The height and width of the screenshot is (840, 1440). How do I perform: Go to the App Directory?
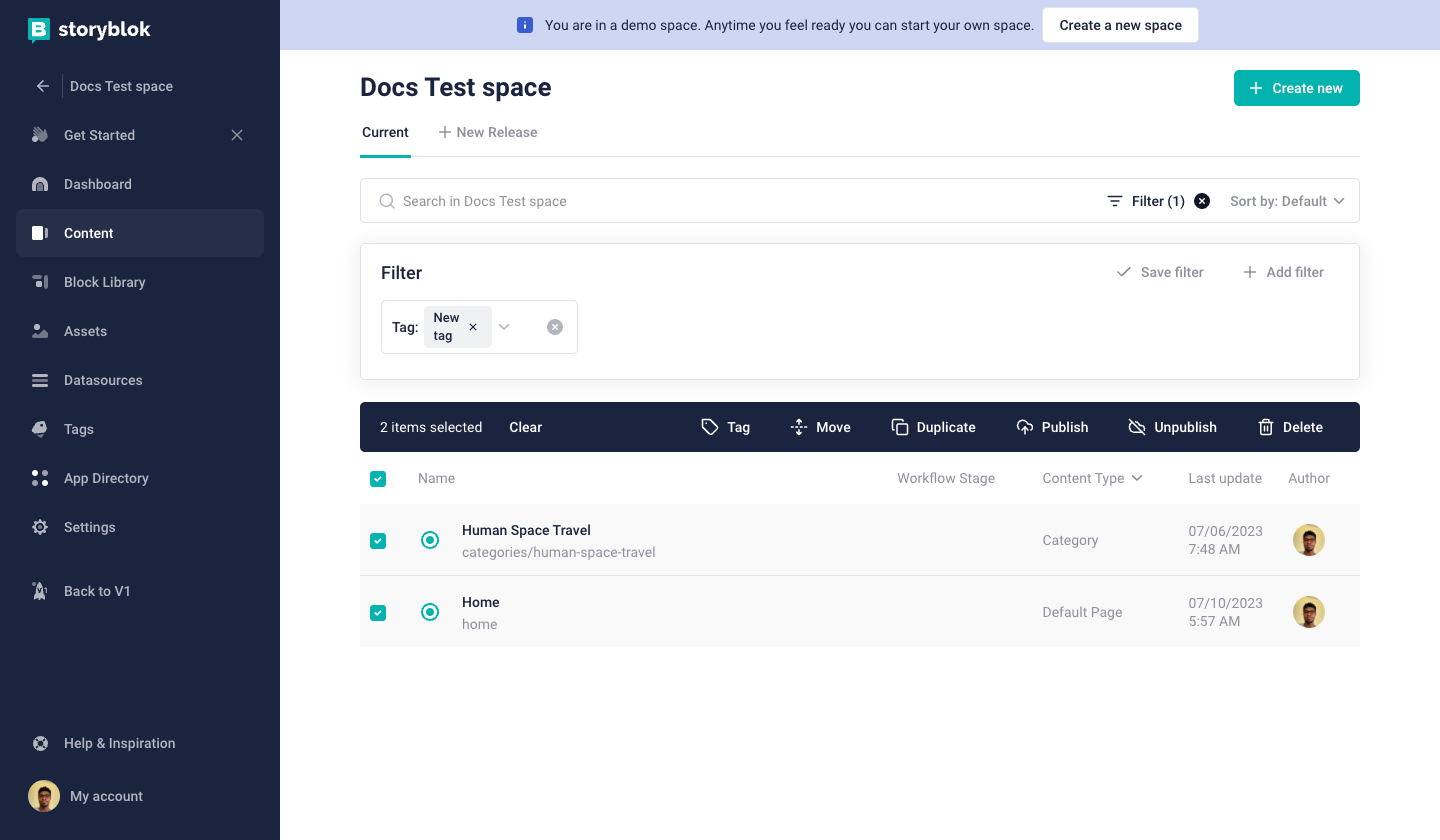coord(105,478)
